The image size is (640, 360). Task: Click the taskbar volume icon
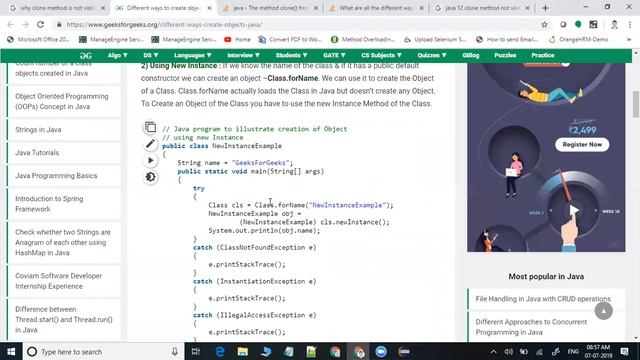point(508,351)
